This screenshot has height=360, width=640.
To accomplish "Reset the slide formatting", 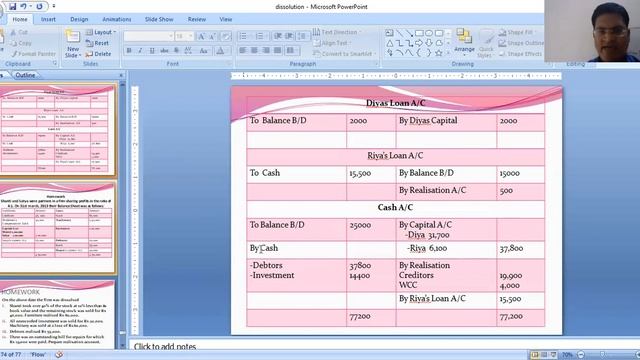I will point(97,43).
